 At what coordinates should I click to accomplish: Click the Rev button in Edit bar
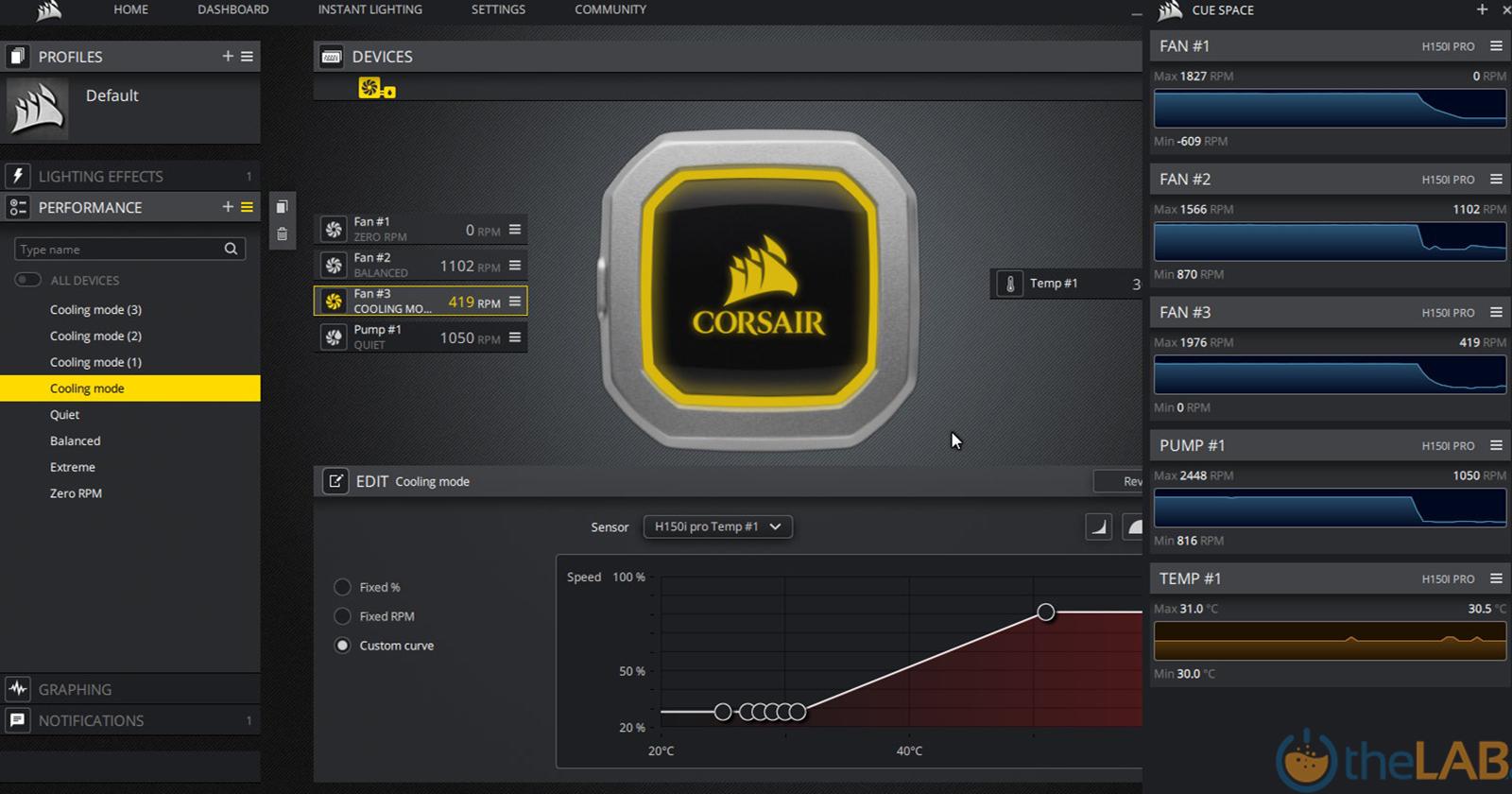(x=1120, y=481)
